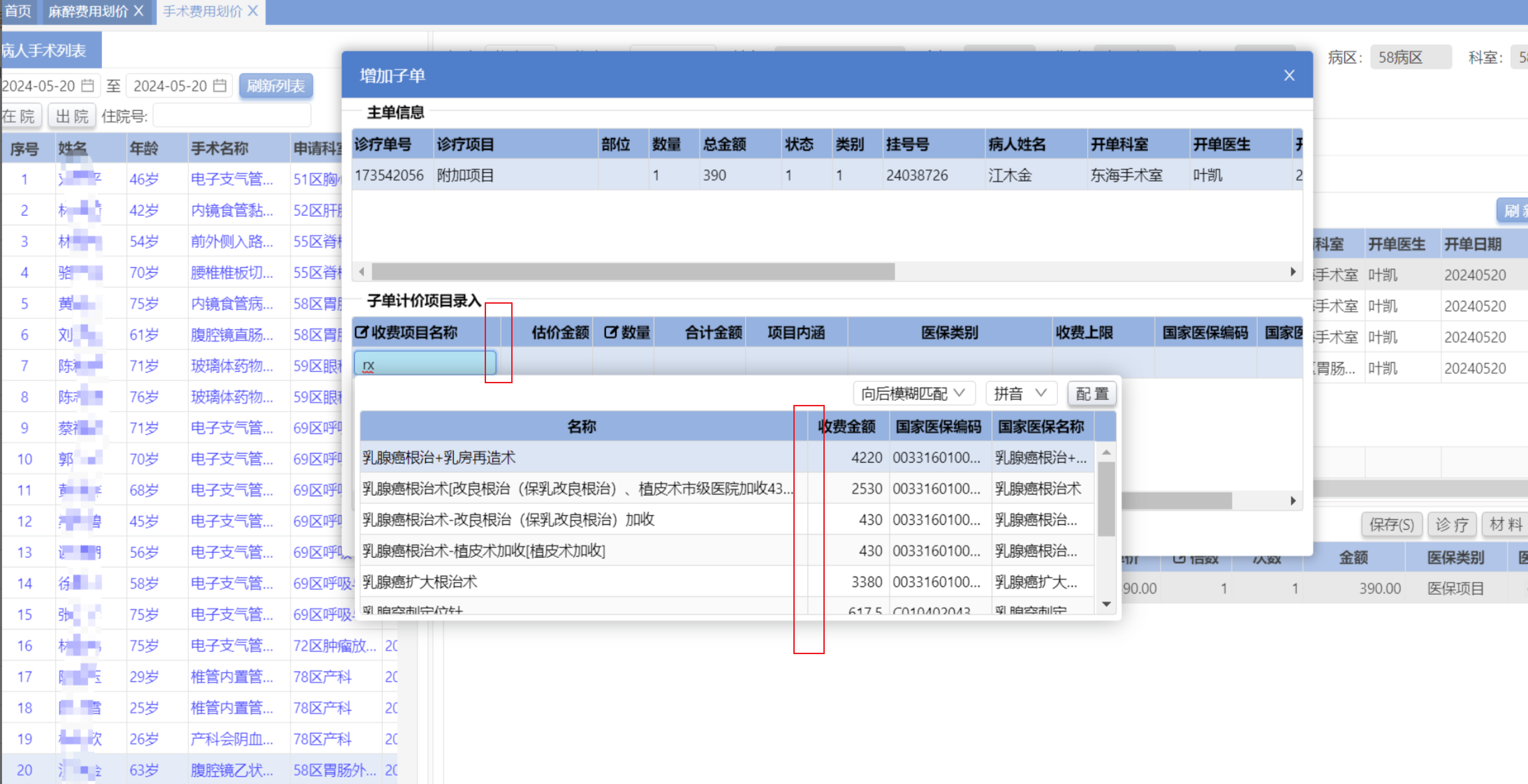Click edit icon beside 收费项目名称 header

[x=361, y=332]
